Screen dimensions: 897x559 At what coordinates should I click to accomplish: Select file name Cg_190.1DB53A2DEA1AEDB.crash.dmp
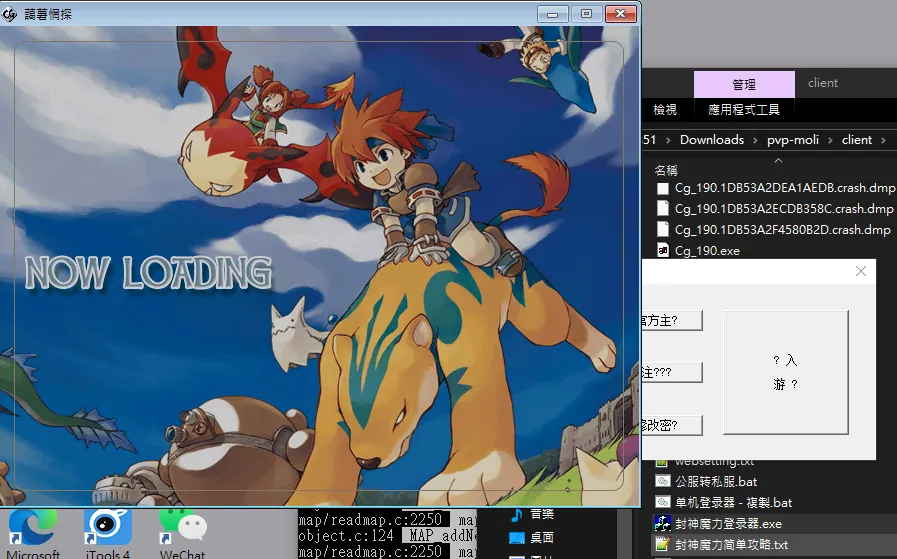click(785, 188)
